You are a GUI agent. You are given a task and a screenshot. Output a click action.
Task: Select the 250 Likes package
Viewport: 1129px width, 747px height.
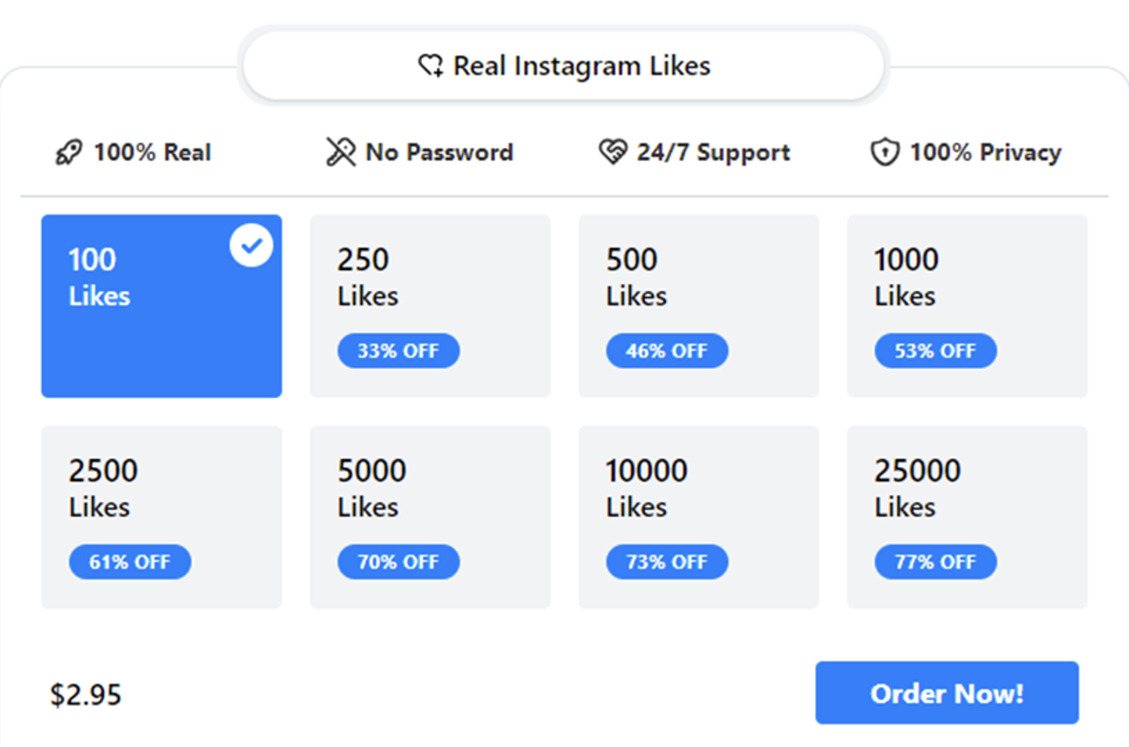pyautogui.click(x=429, y=305)
